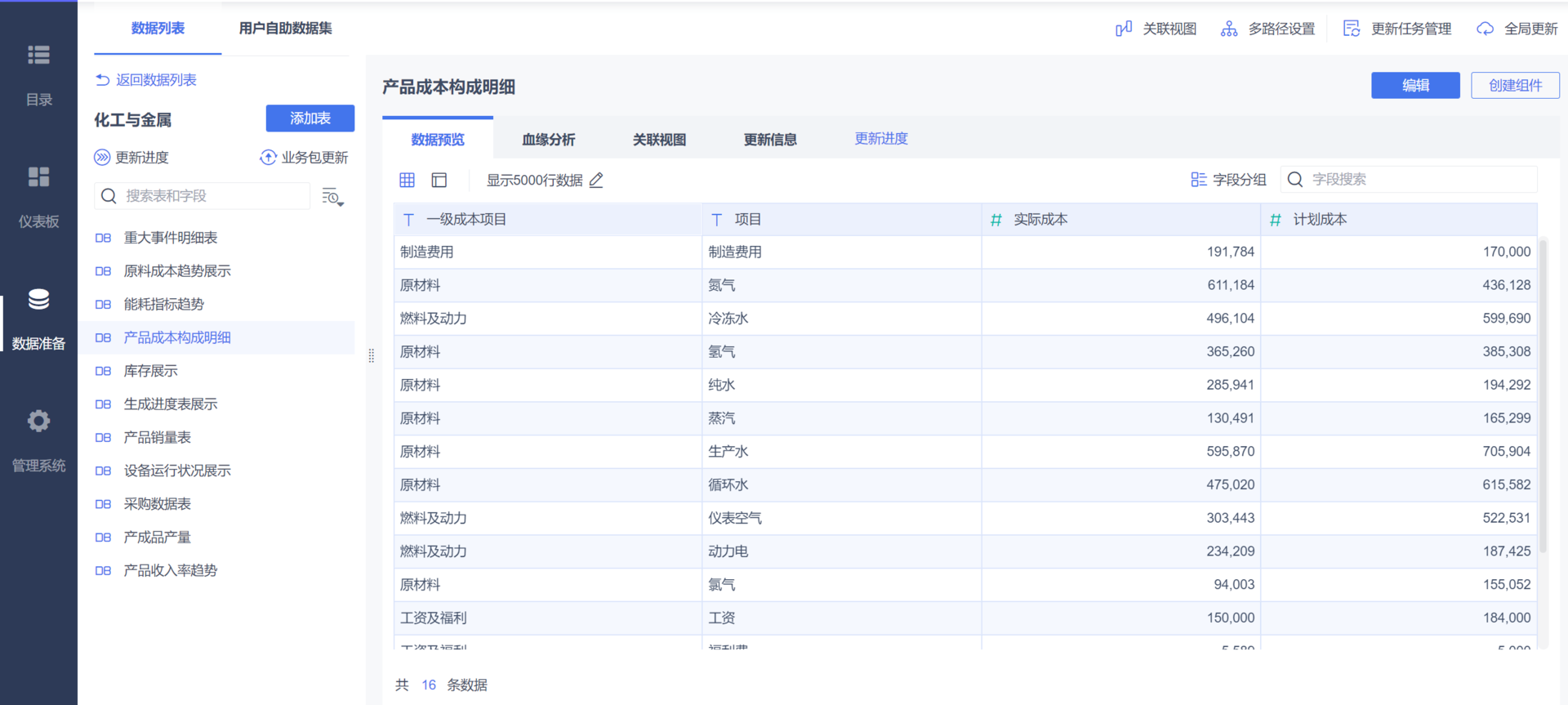Open the 更新进度 link in the tab row
Screen dimensions: 1568x705
click(x=881, y=139)
